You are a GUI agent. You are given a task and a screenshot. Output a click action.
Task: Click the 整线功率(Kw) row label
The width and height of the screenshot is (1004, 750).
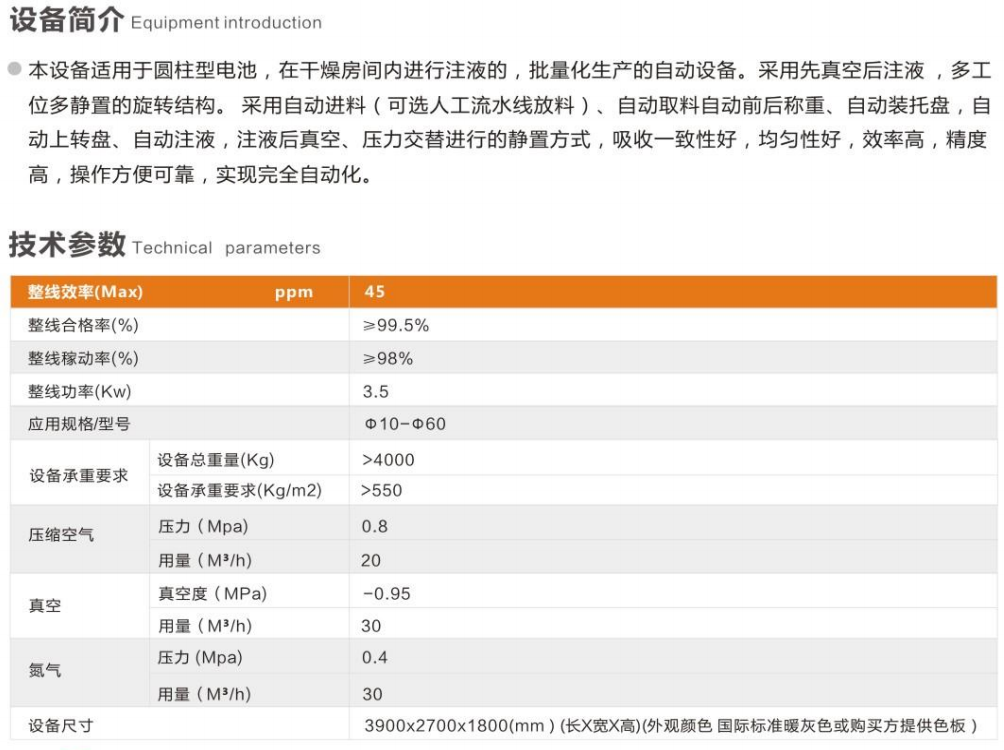(80, 391)
